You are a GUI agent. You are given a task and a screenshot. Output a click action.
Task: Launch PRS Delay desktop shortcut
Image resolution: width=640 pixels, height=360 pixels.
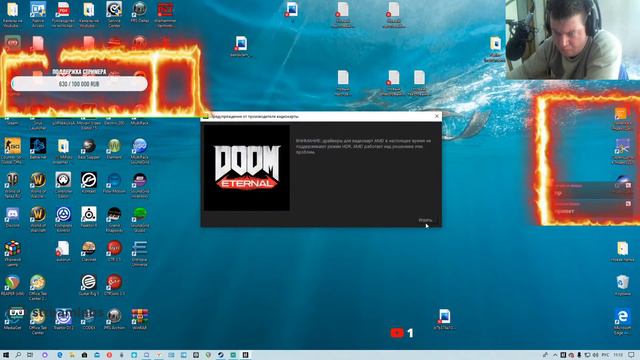140,11
